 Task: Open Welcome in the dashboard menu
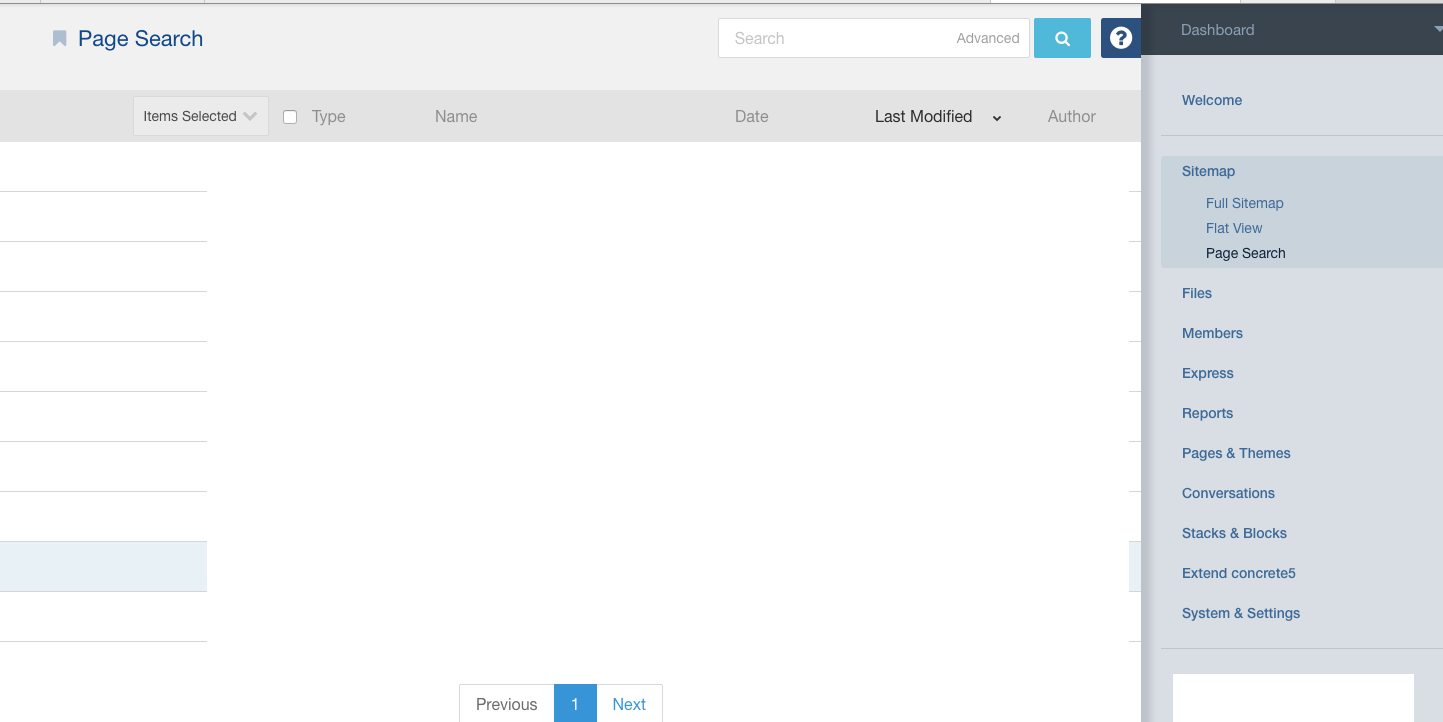tap(1212, 100)
